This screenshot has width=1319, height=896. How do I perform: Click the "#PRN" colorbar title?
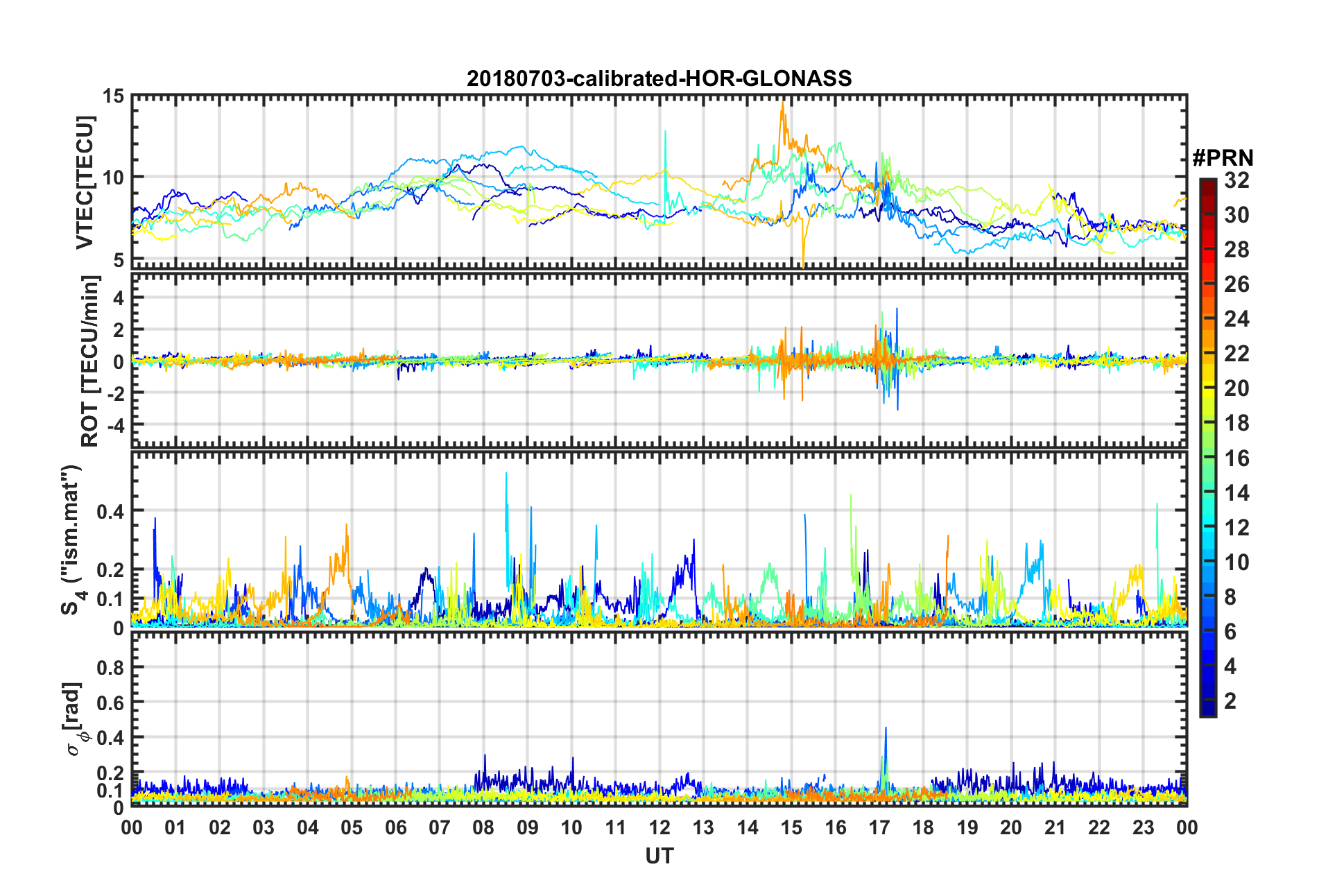coord(1223,158)
